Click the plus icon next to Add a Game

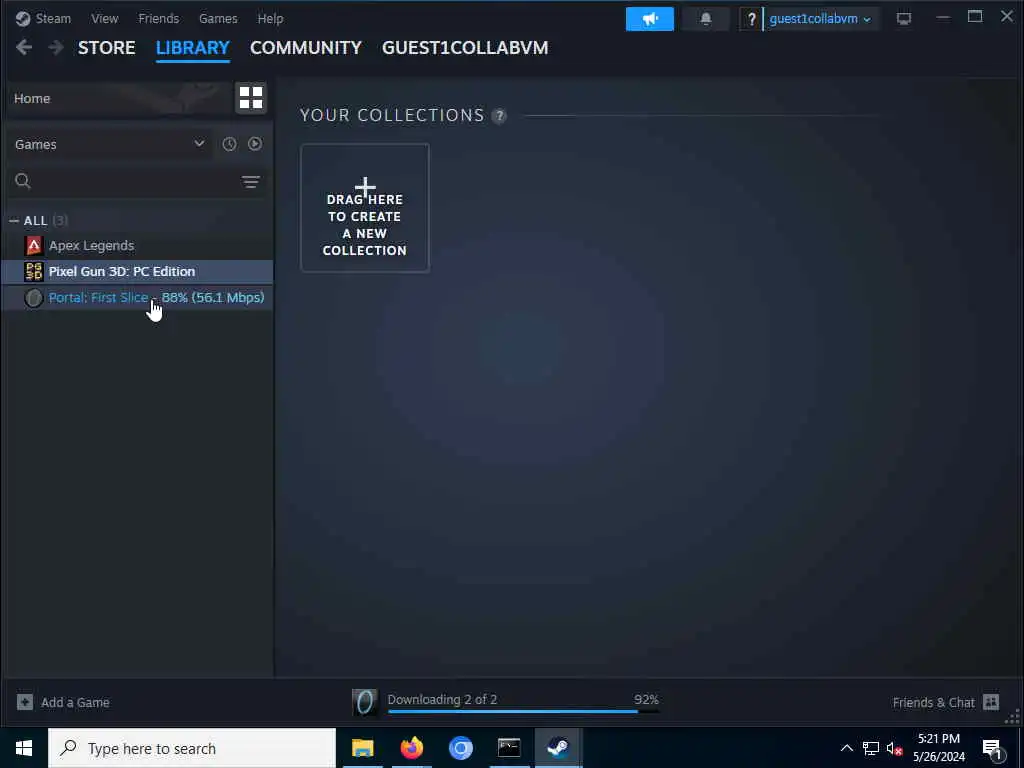coord(25,702)
